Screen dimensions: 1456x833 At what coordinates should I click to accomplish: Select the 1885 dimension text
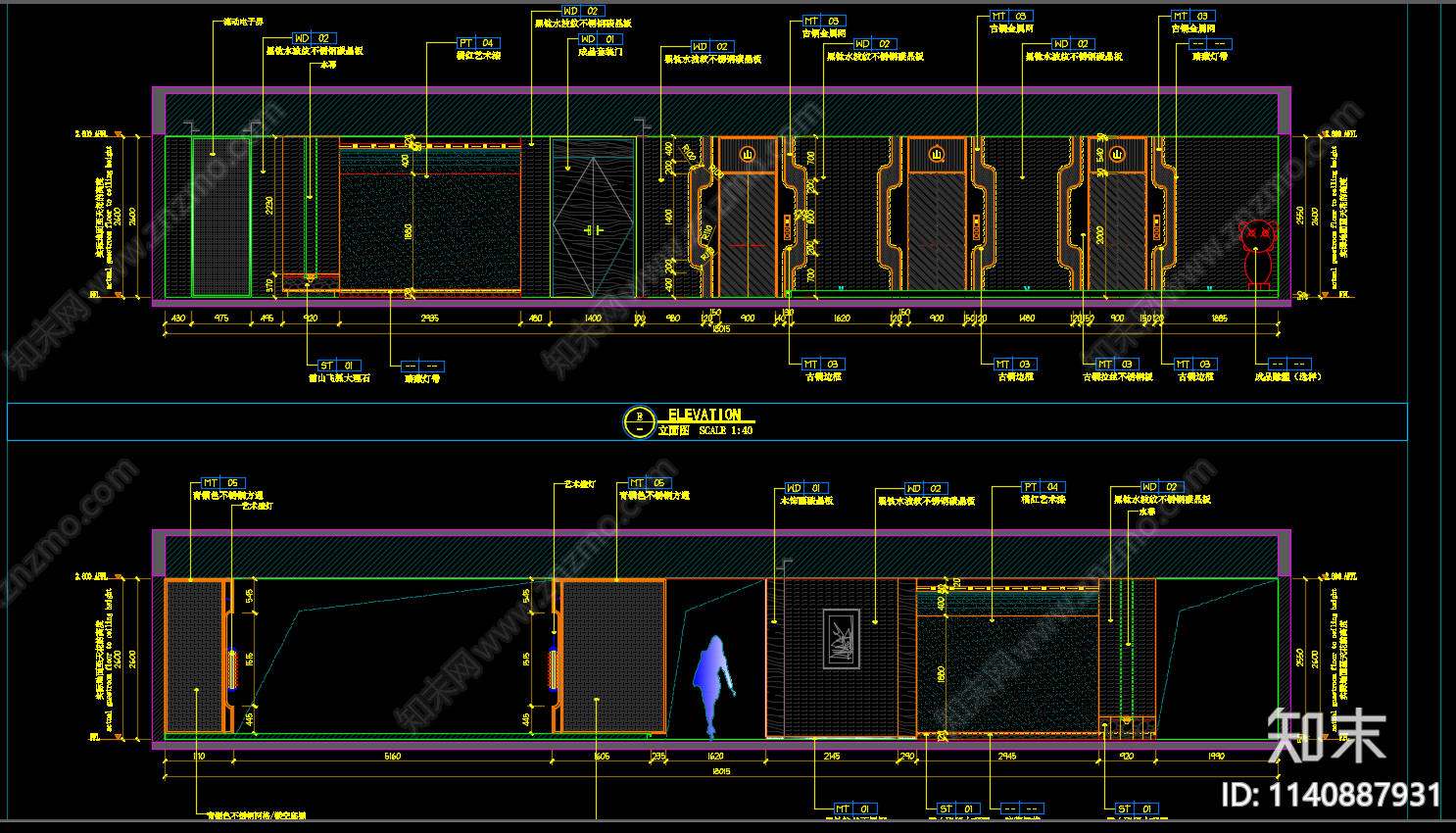tap(1219, 318)
